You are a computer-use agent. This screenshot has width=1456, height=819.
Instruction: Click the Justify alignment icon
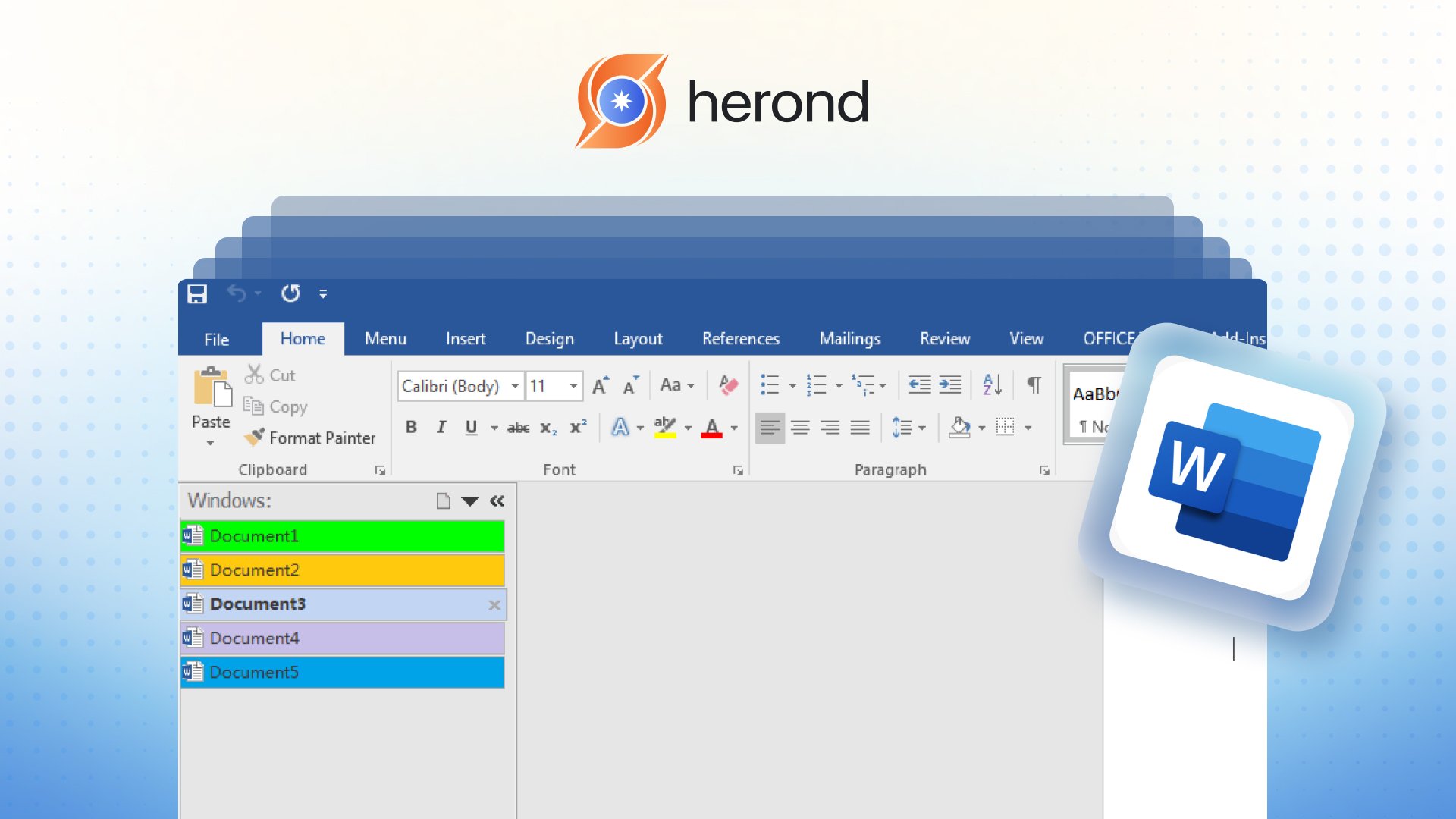coord(860,428)
